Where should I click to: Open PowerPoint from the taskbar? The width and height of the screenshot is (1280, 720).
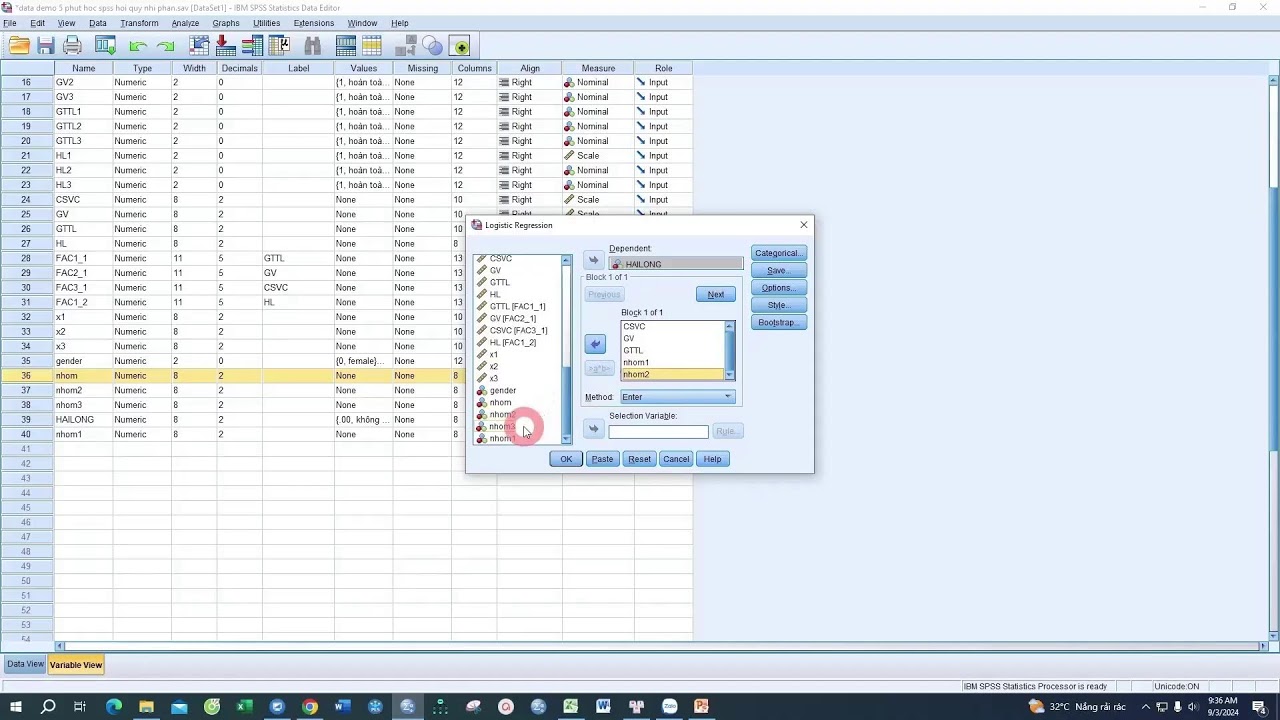(701, 707)
